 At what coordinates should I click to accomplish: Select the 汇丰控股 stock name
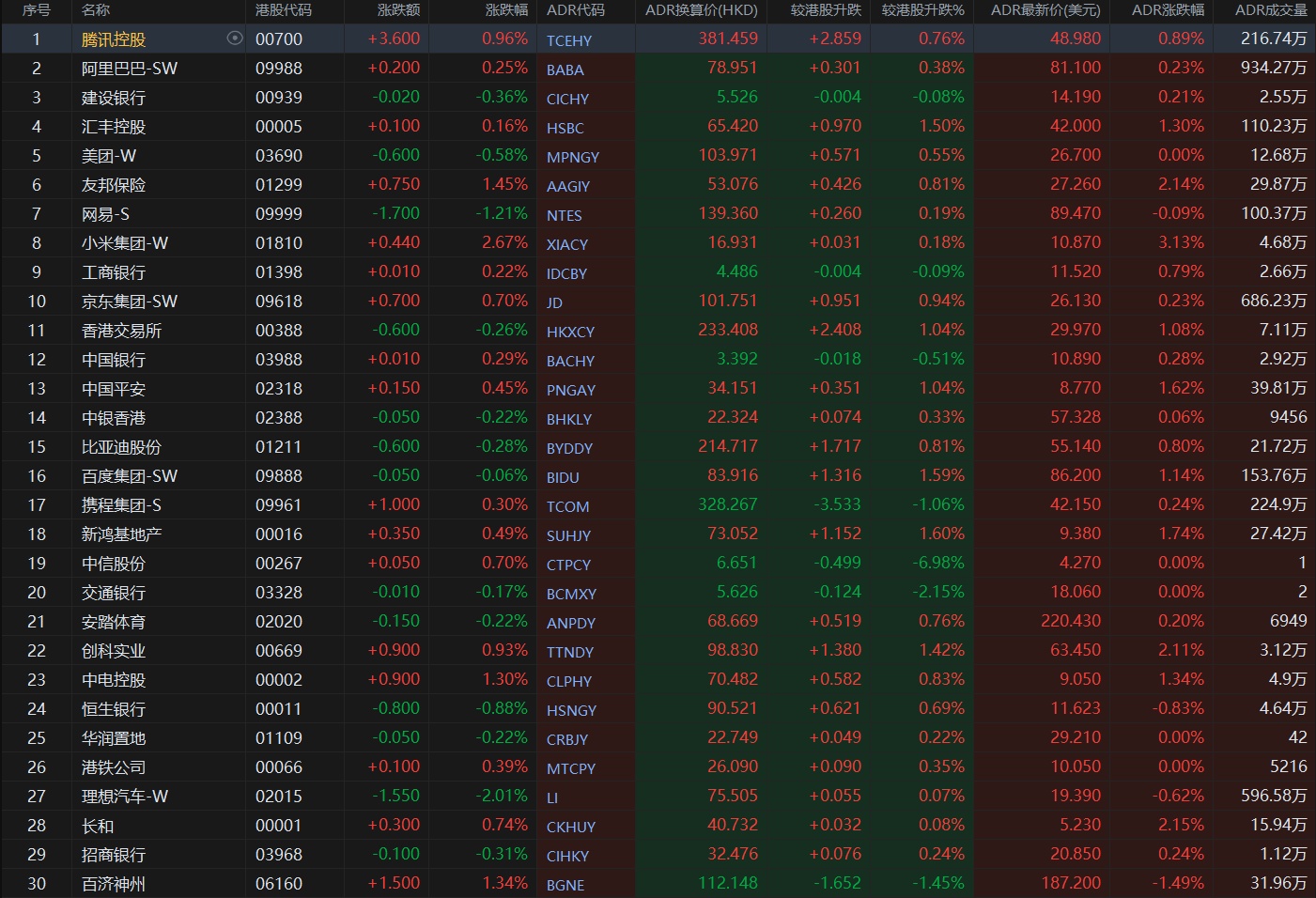(x=114, y=127)
